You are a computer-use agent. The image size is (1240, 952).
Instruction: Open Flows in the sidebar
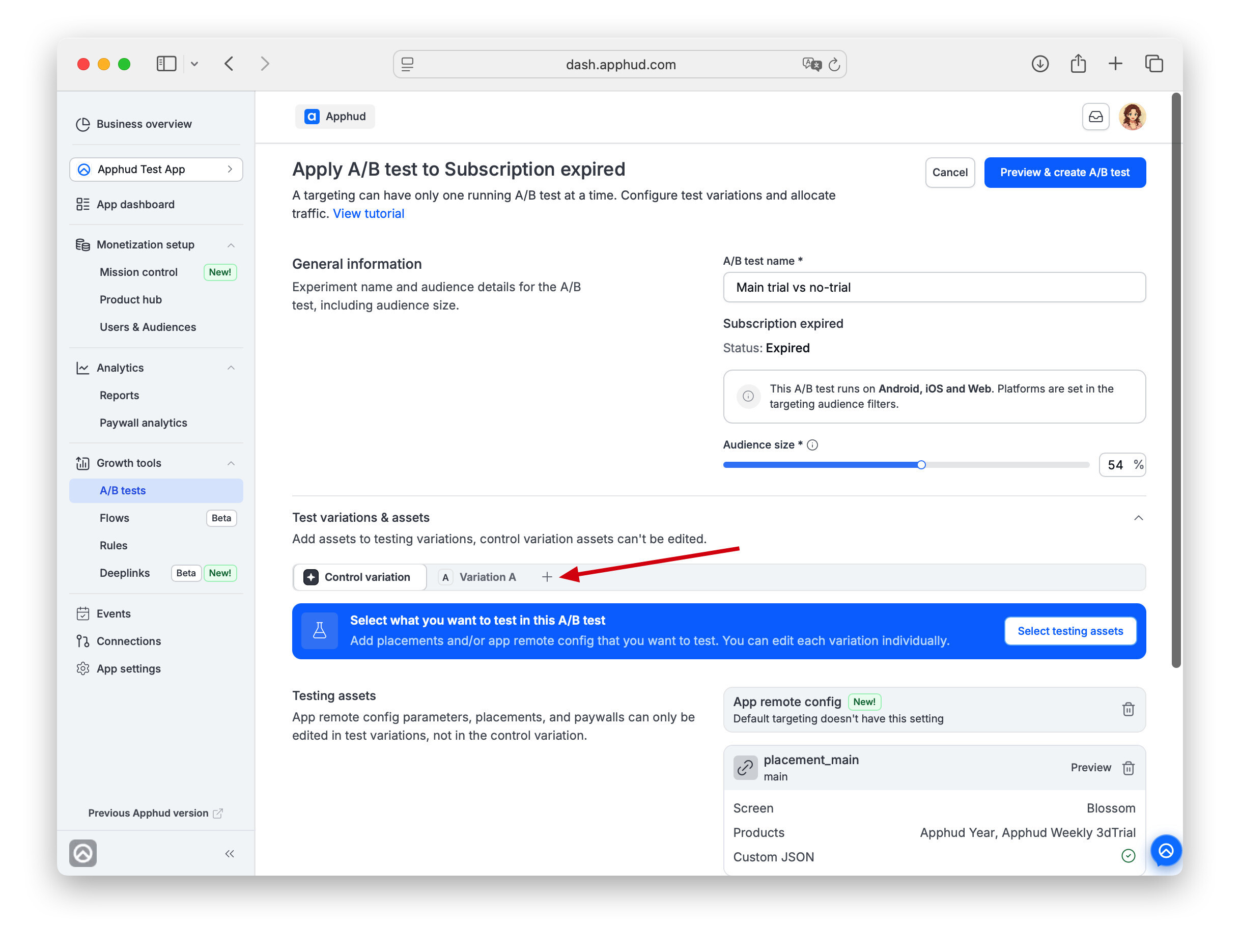click(x=115, y=517)
